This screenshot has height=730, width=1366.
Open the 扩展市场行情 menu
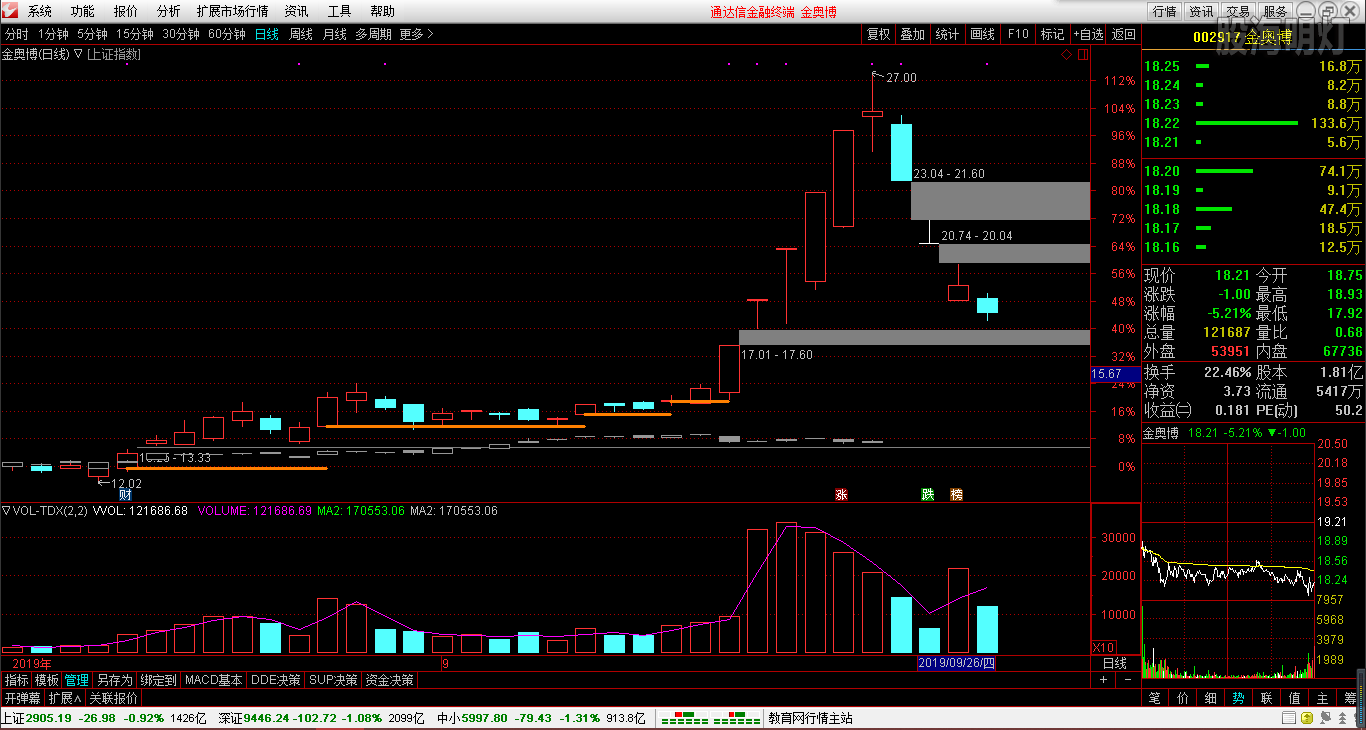[232, 11]
